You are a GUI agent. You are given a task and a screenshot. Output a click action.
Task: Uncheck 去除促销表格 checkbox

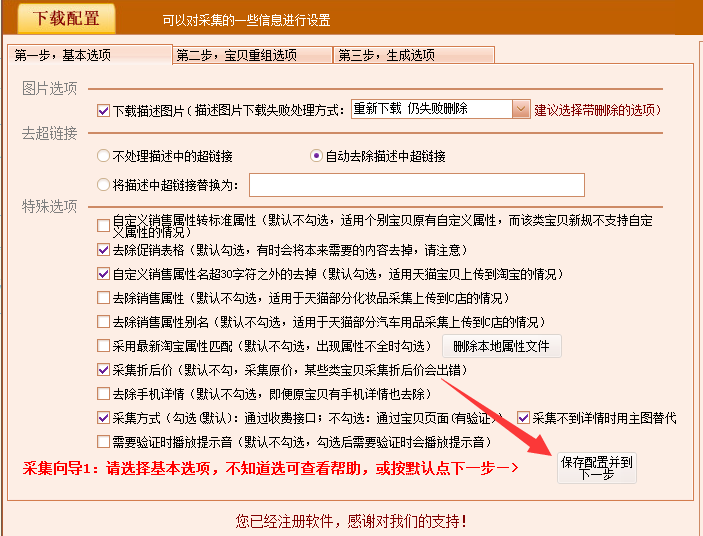103,250
